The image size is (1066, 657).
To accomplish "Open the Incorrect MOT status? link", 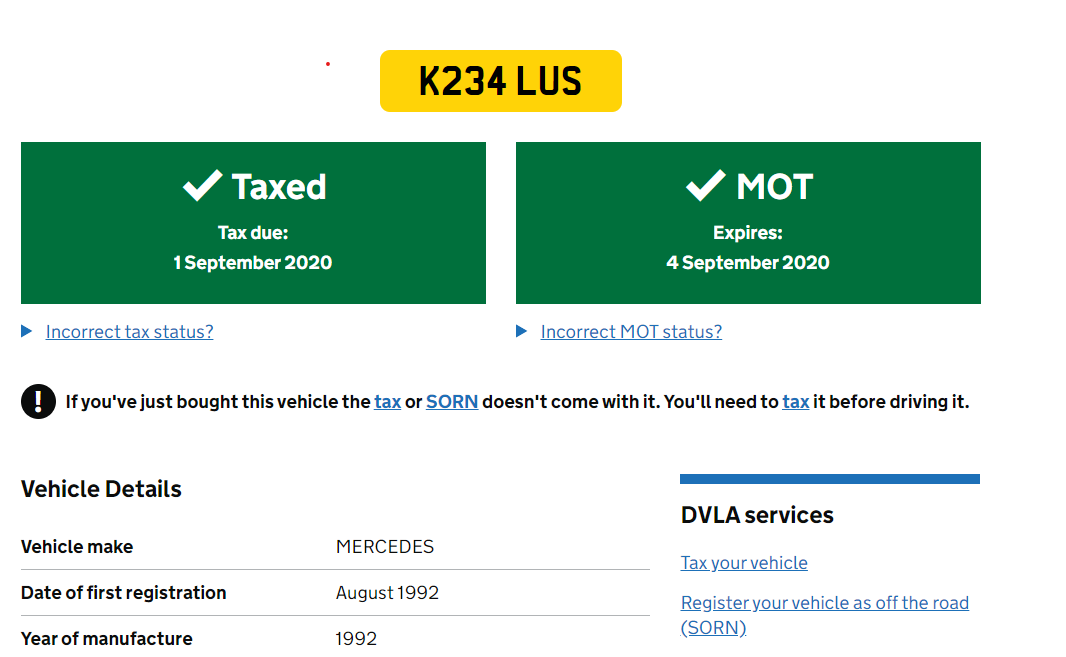I will point(631,332).
